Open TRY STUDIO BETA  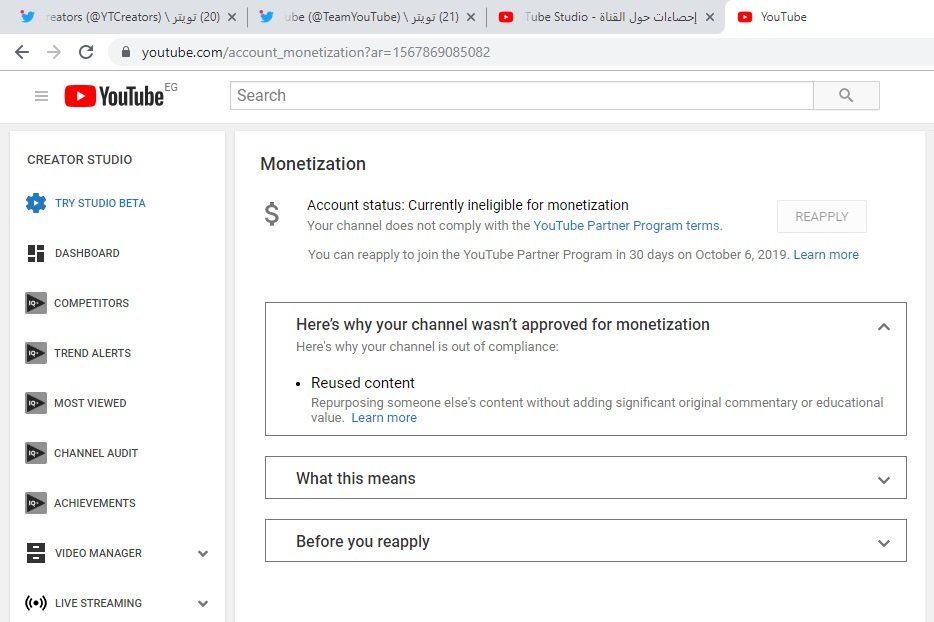100,203
